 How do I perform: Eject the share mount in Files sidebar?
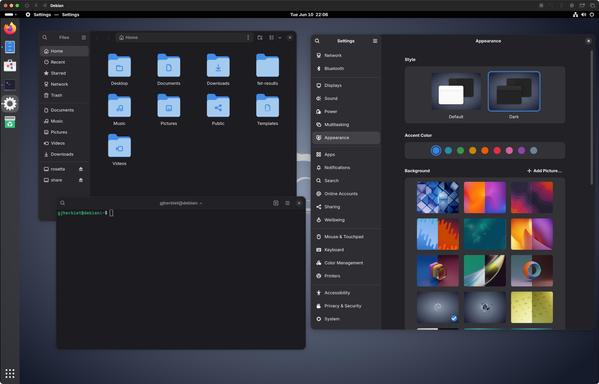(x=81, y=180)
